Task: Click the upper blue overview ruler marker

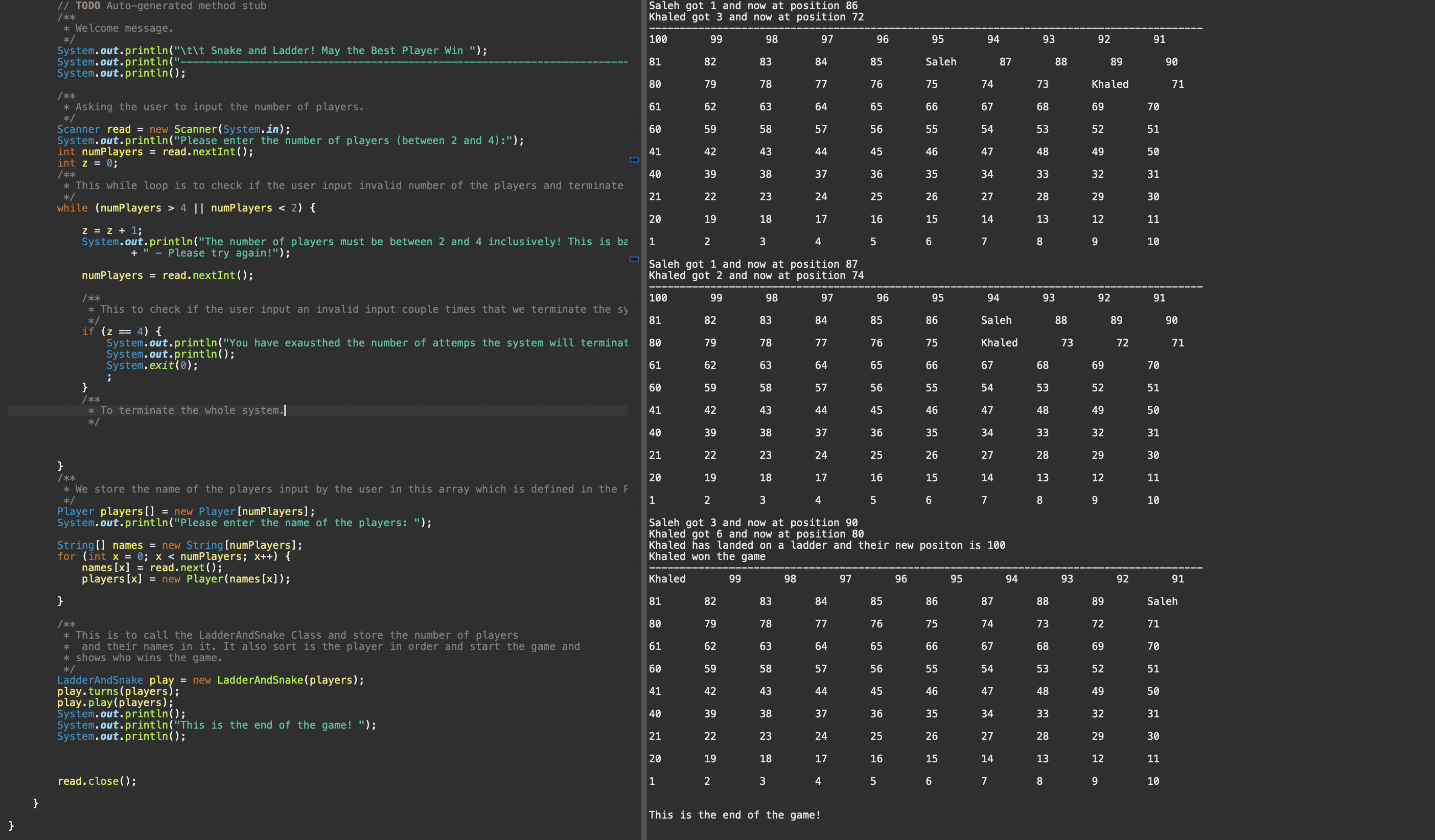Action: pos(634,160)
